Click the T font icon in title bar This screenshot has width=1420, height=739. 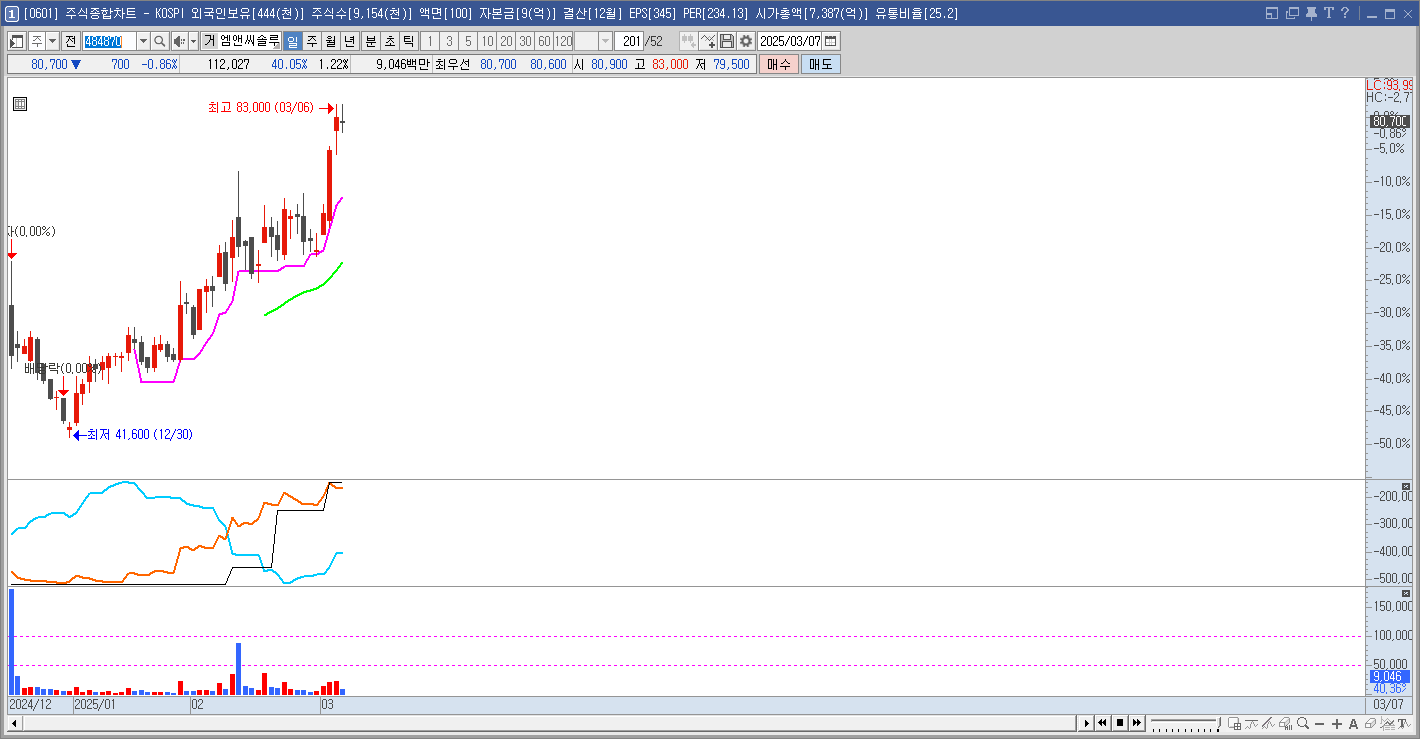1328,13
